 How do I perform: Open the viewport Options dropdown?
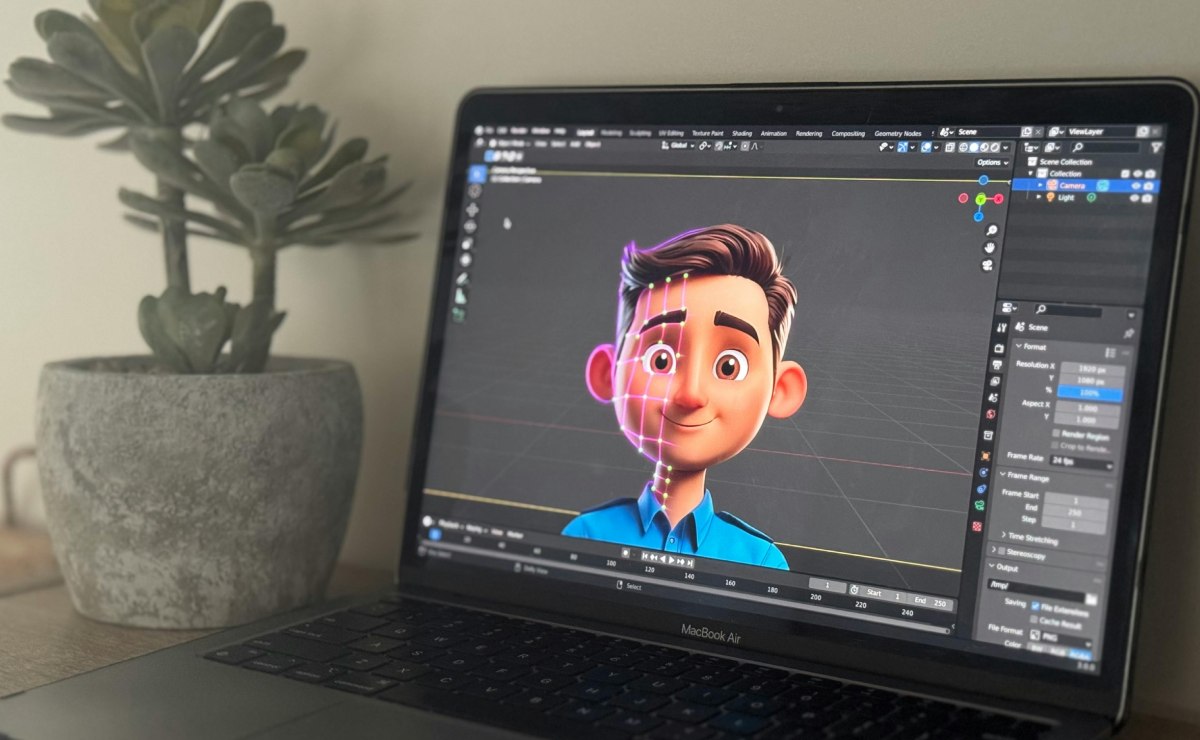(990, 162)
